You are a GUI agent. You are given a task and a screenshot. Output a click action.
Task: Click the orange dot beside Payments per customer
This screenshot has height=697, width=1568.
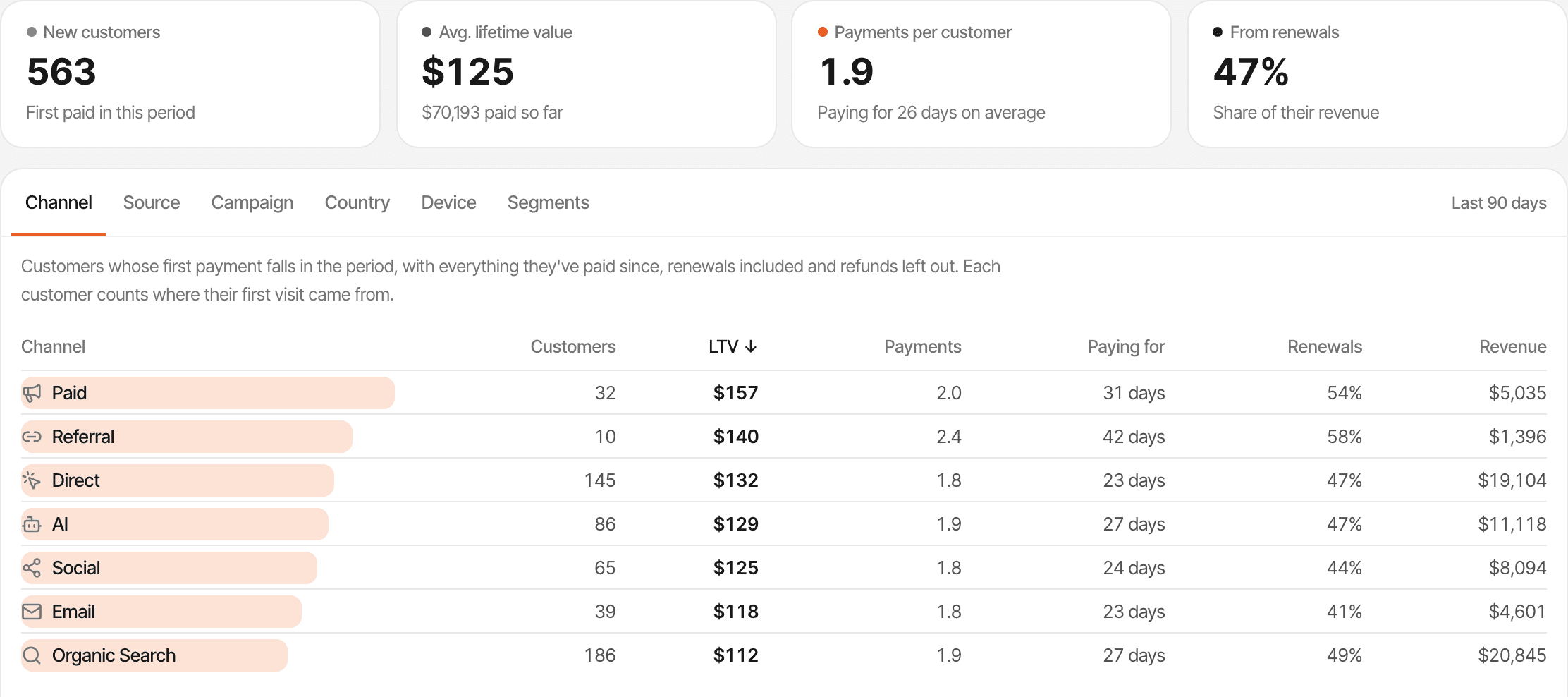click(822, 32)
